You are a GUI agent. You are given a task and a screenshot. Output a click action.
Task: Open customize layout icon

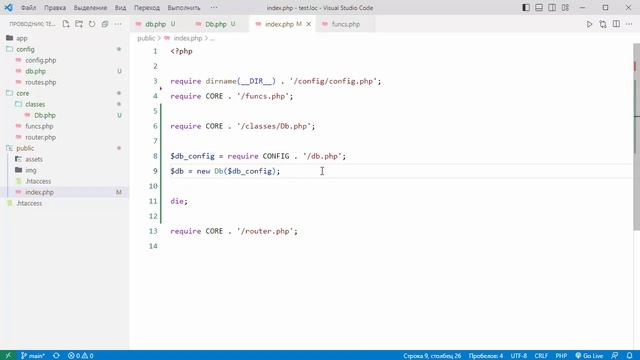[565, 7]
